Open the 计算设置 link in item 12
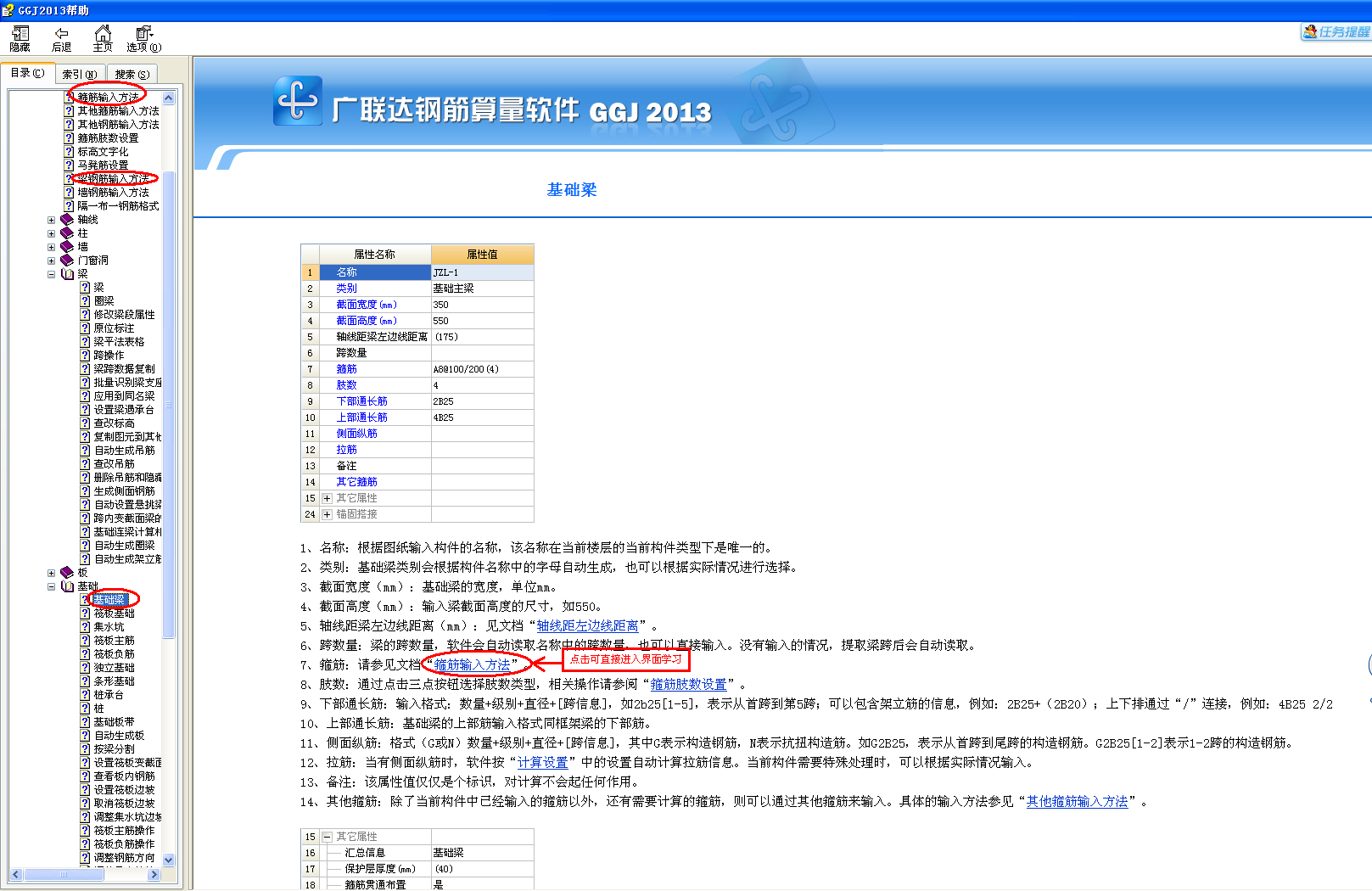This screenshot has height=891, width=1372. click(543, 762)
